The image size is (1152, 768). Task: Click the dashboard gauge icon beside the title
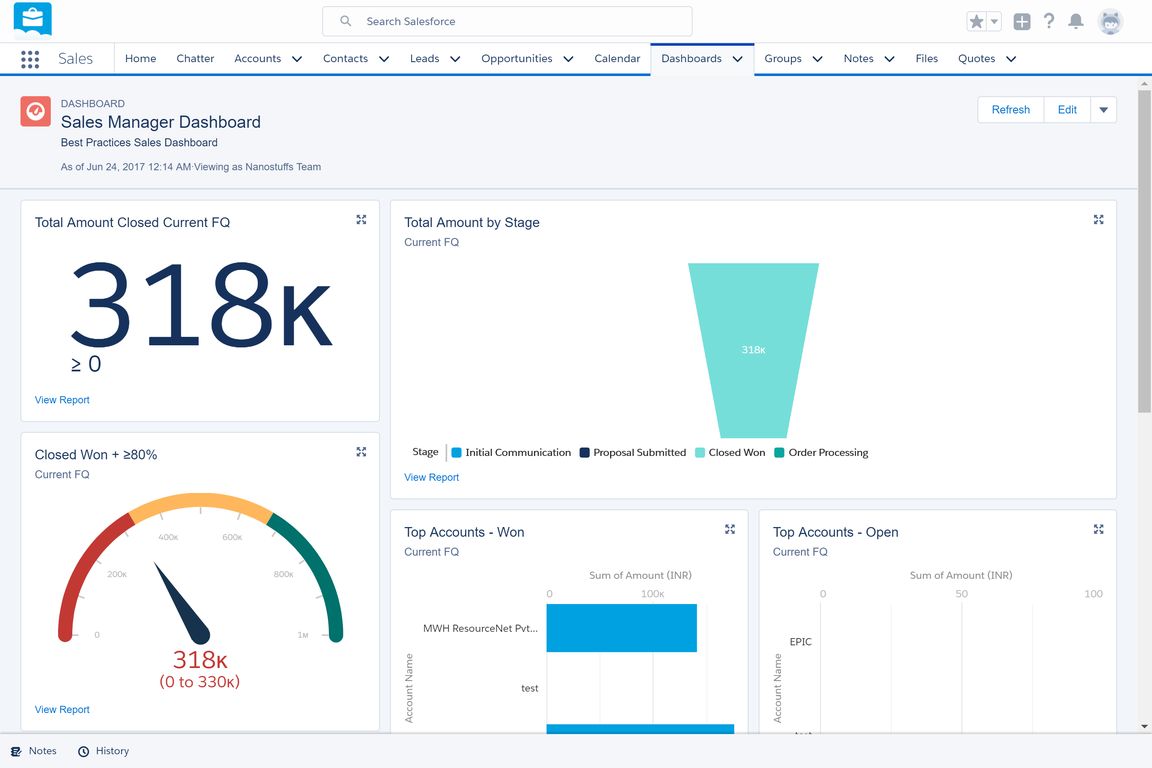tap(35, 111)
